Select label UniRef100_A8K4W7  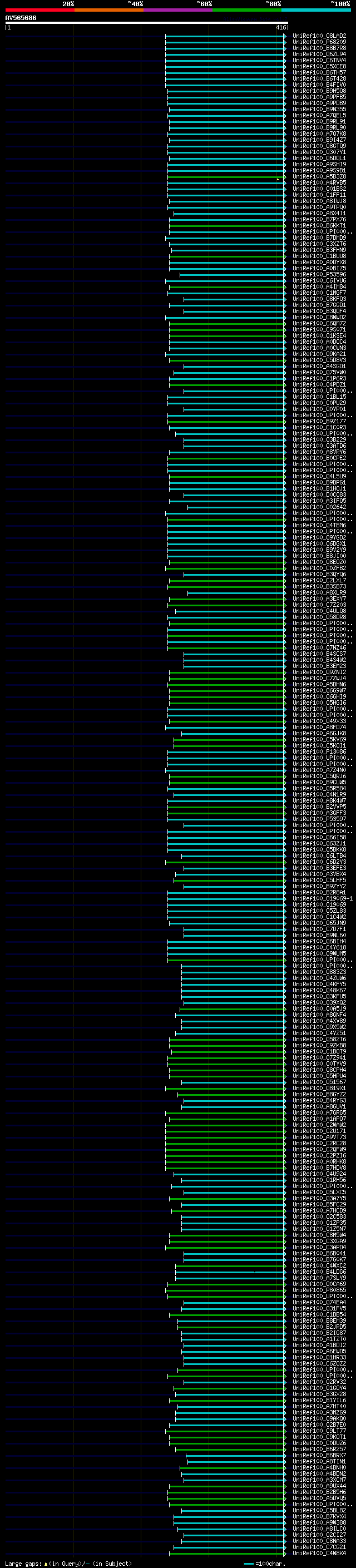coord(319,800)
